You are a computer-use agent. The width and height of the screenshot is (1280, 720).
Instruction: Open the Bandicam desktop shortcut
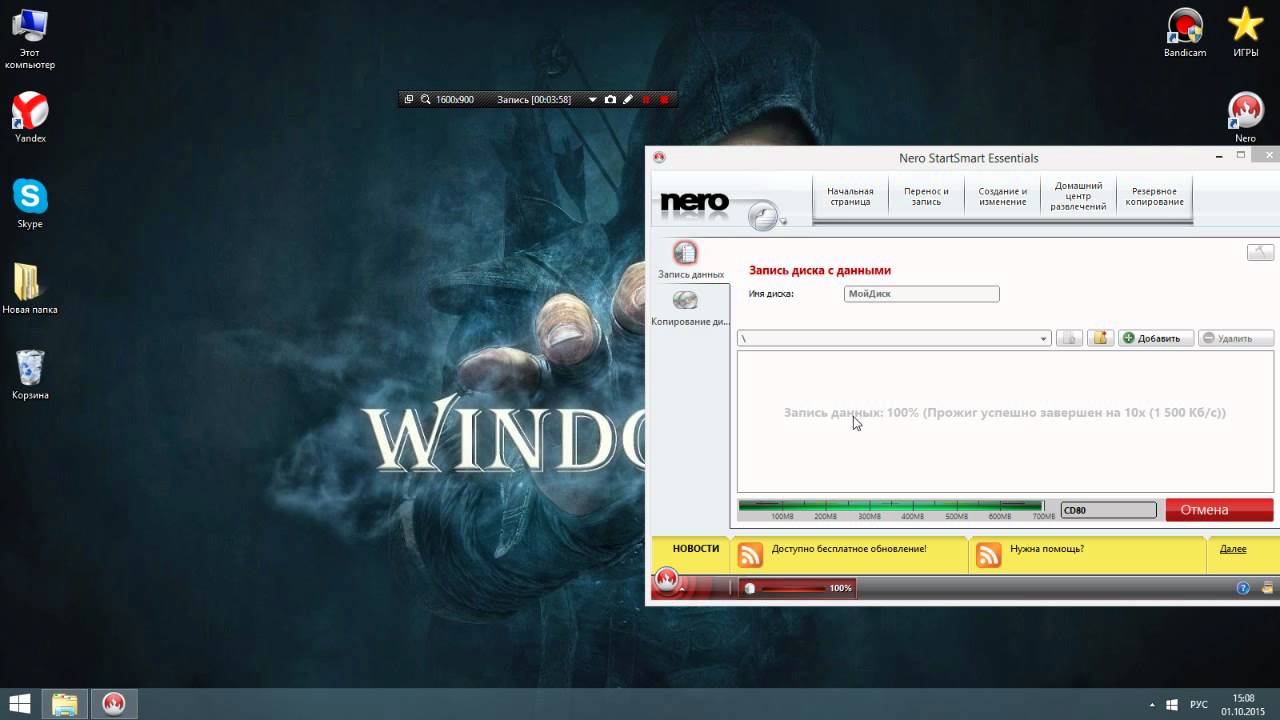(1185, 32)
